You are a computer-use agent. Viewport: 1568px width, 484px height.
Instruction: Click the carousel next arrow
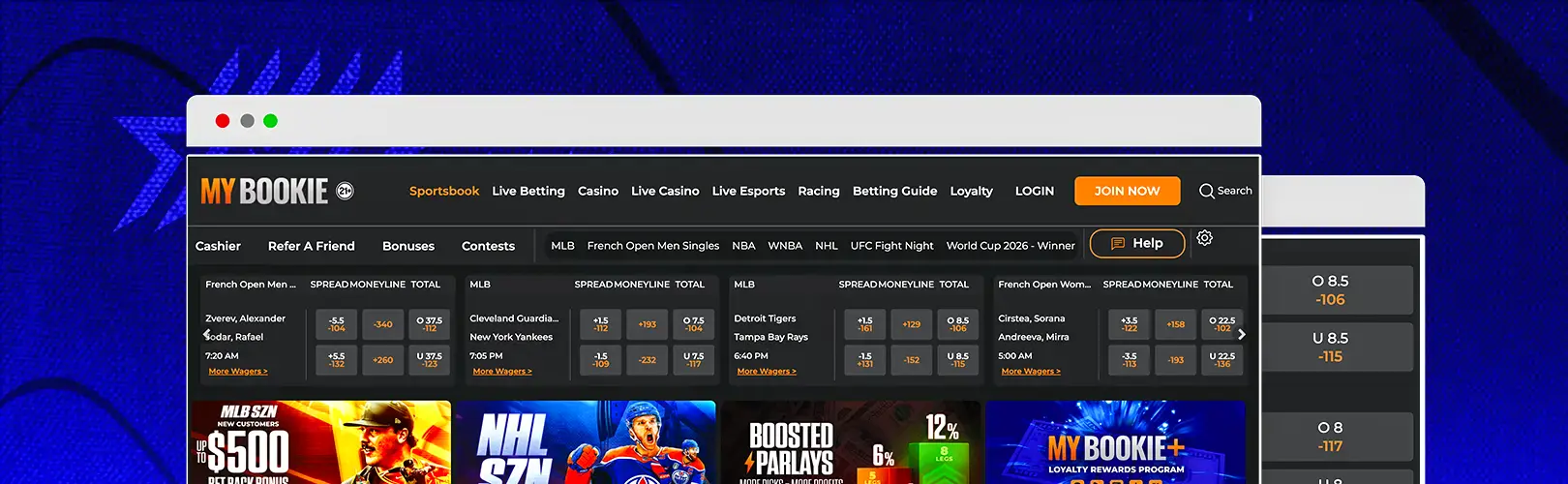(1242, 334)
